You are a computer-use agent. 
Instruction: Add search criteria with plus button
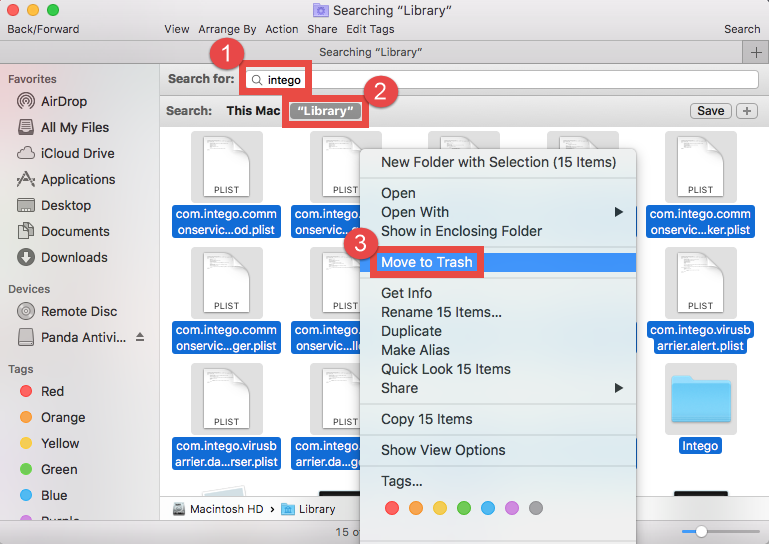click(747, 111)
